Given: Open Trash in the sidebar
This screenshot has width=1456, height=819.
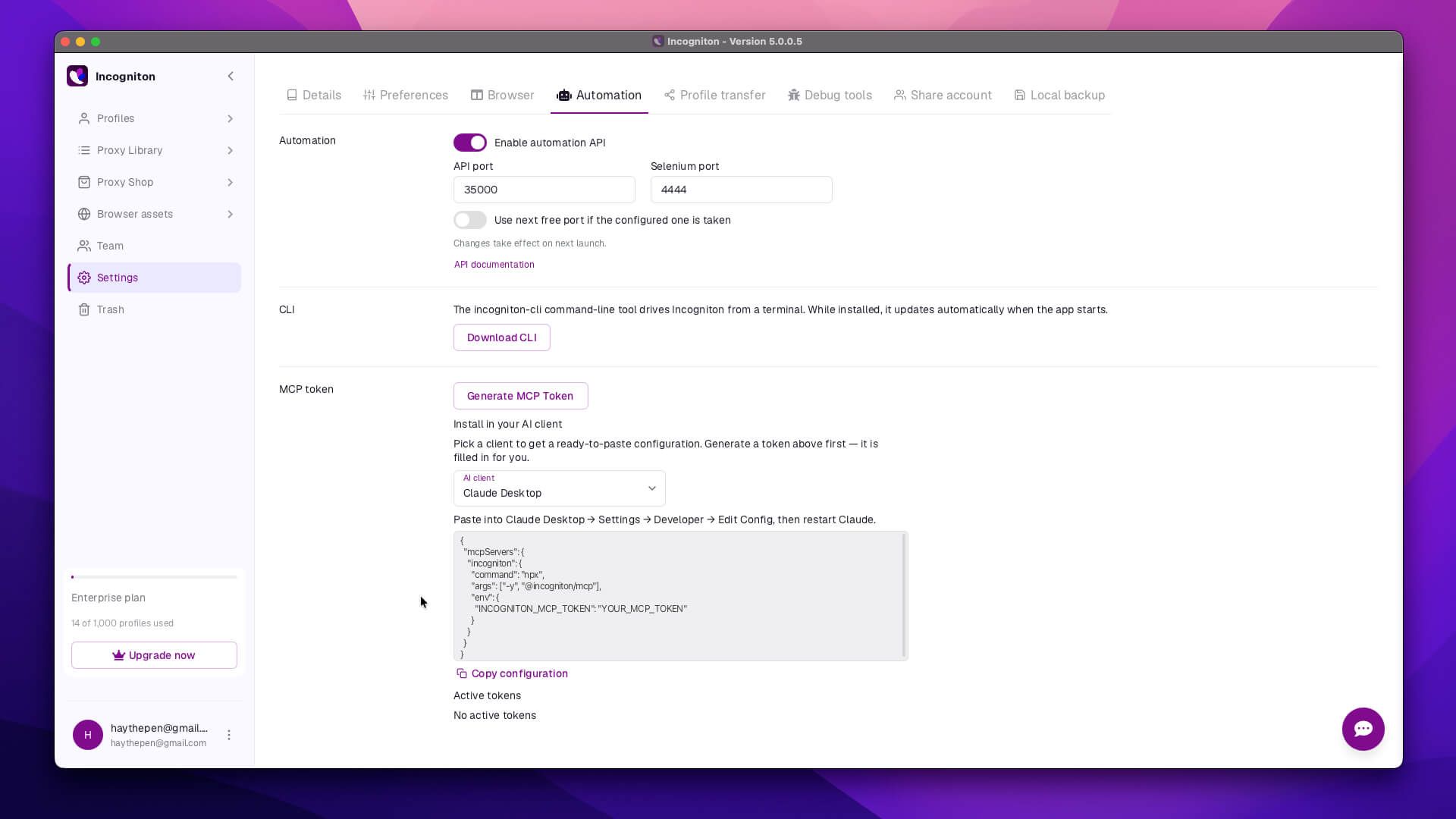Looking at the screenshot, I should 155,309.
